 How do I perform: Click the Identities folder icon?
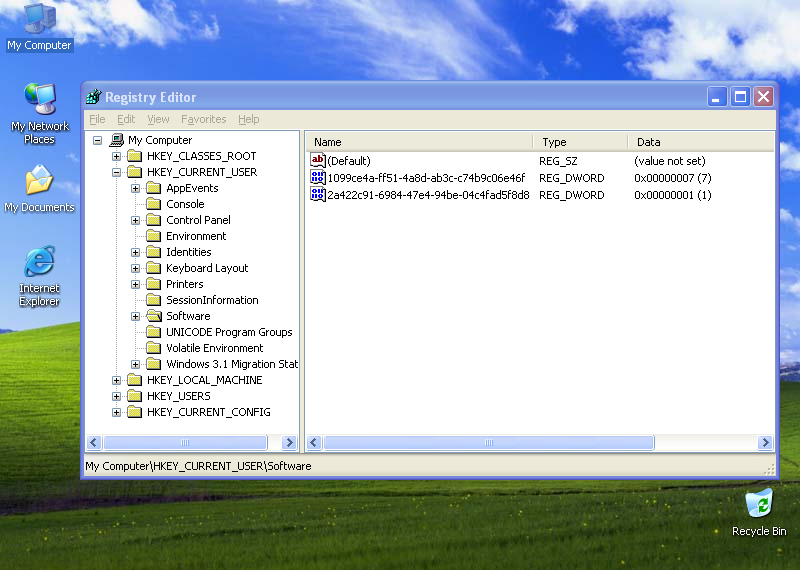click(x=154, y=252)
